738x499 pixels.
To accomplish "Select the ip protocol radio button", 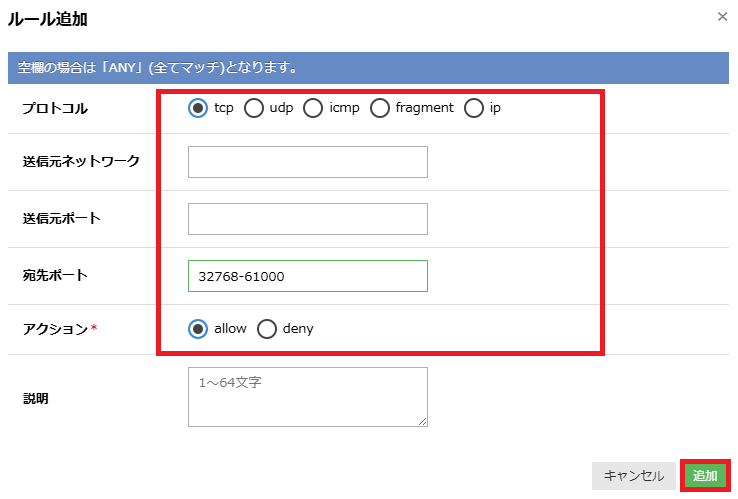I will 474,108.
